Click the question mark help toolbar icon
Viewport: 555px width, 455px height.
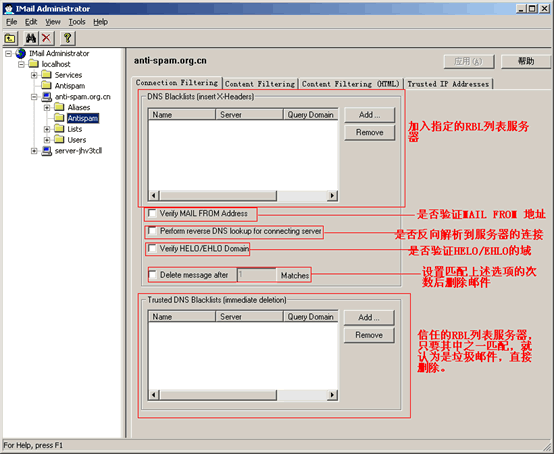point(67,38)
